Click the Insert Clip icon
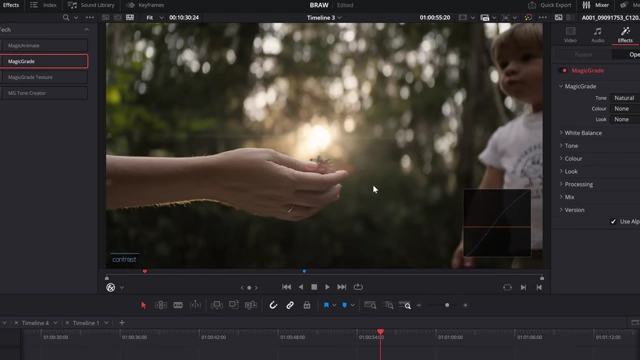Image resolution: width=640 pixels, height=360 pixels. pyautogui.click(x=217, y=305)
